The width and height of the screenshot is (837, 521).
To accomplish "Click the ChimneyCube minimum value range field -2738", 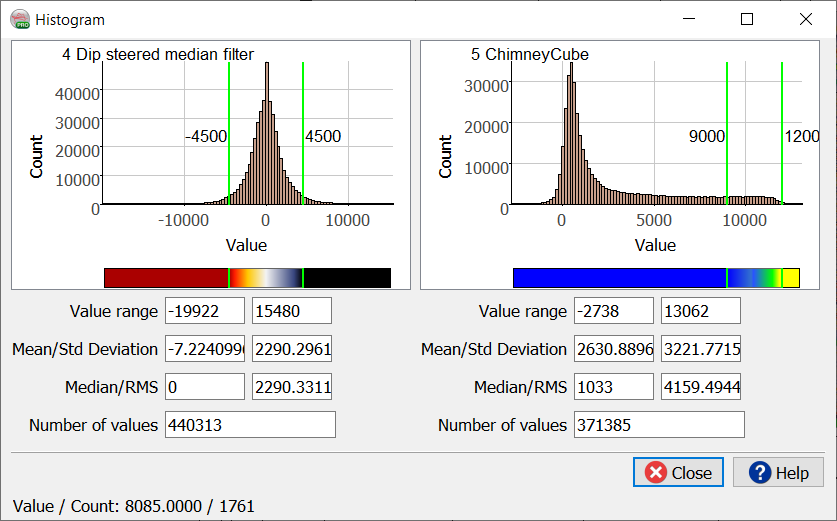I will (613, 311).
